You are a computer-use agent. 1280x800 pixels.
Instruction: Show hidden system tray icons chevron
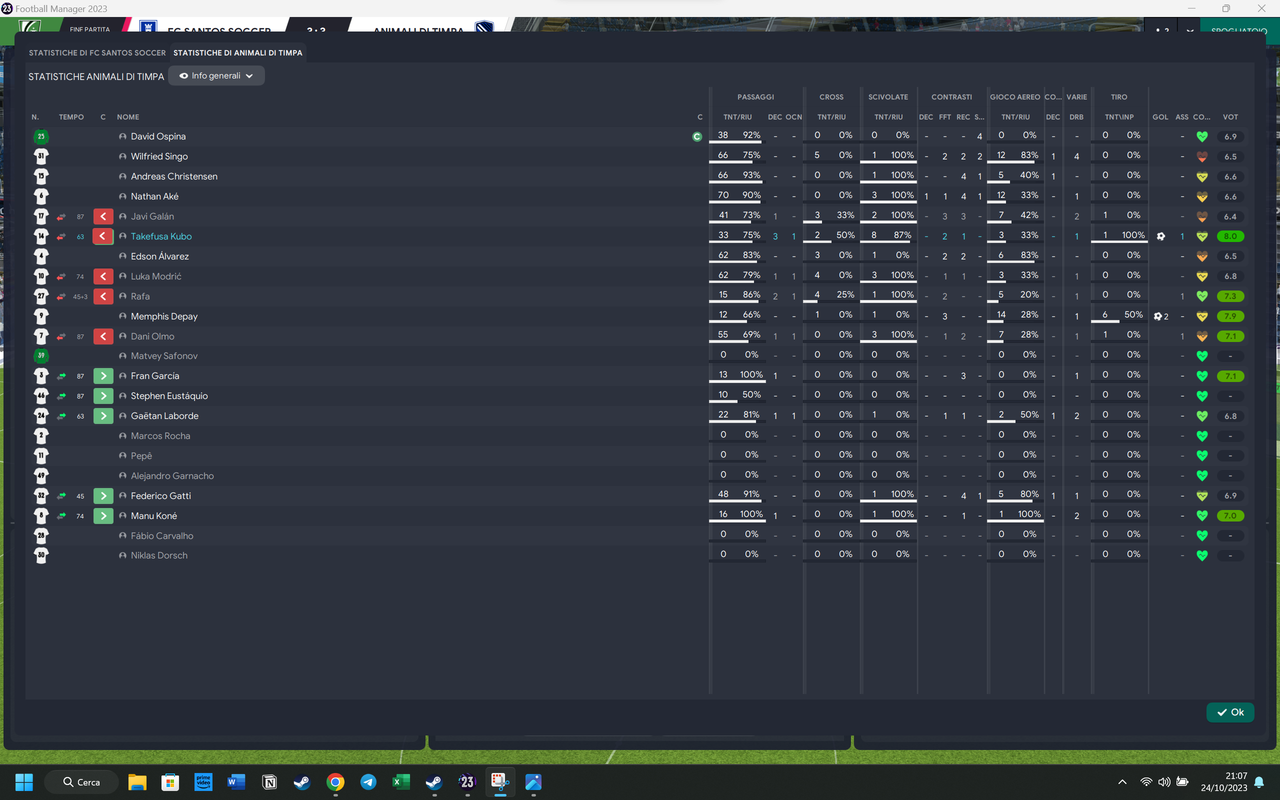[1122, 782]
